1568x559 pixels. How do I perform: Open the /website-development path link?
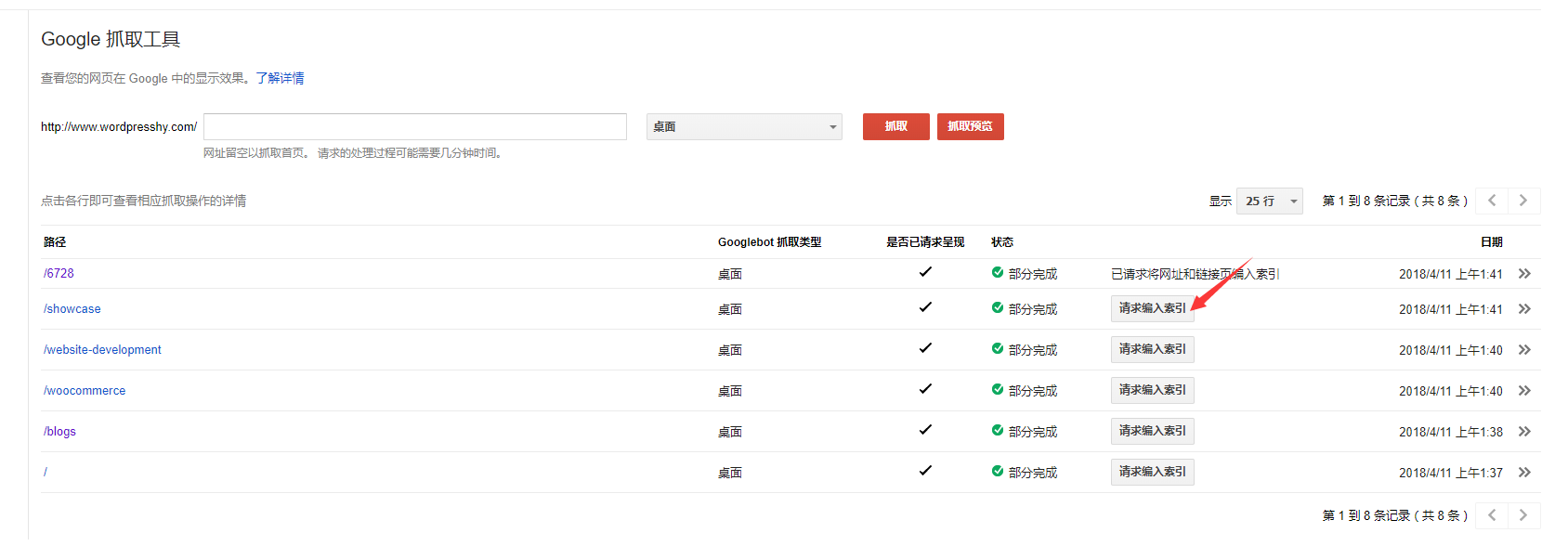point(102,350)
